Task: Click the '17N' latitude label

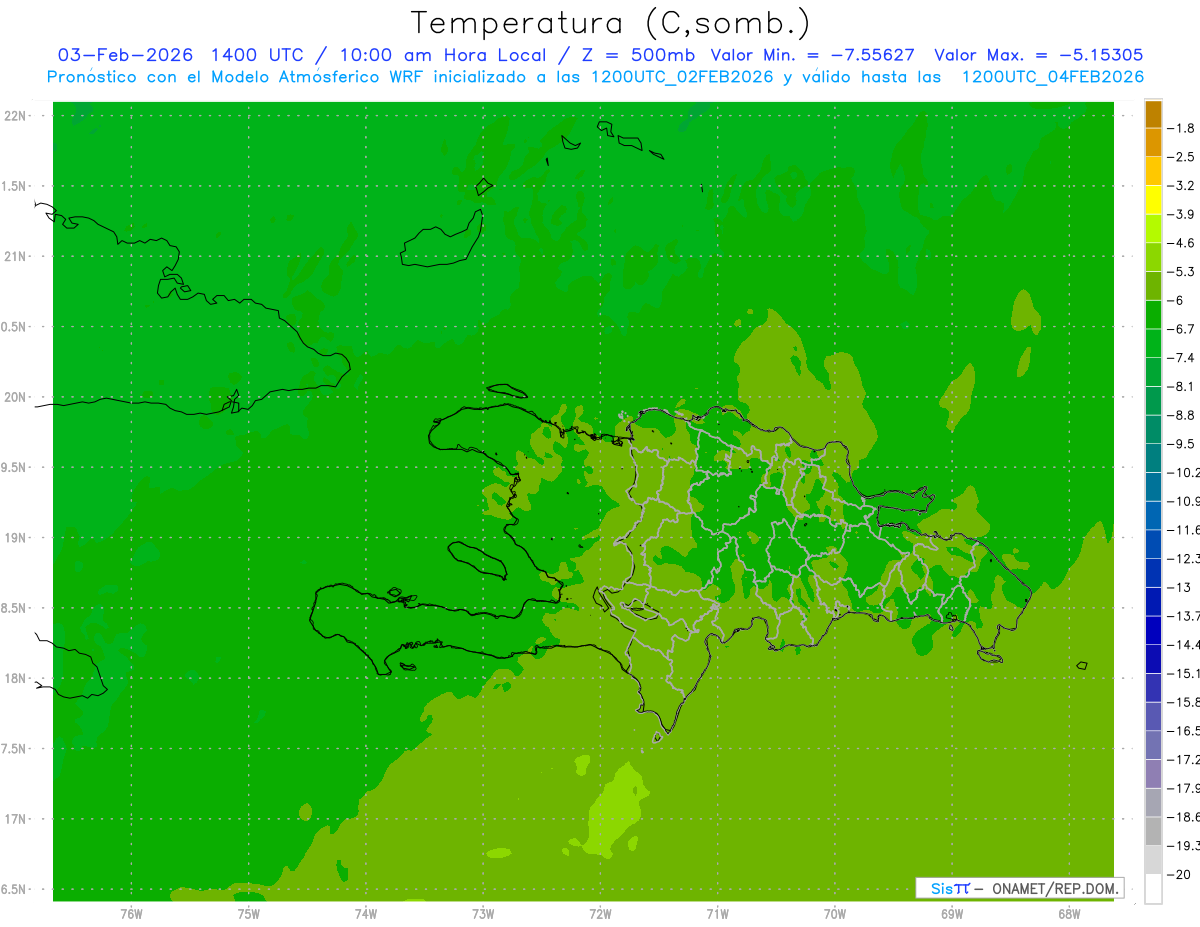Action: tap(17, 819)
